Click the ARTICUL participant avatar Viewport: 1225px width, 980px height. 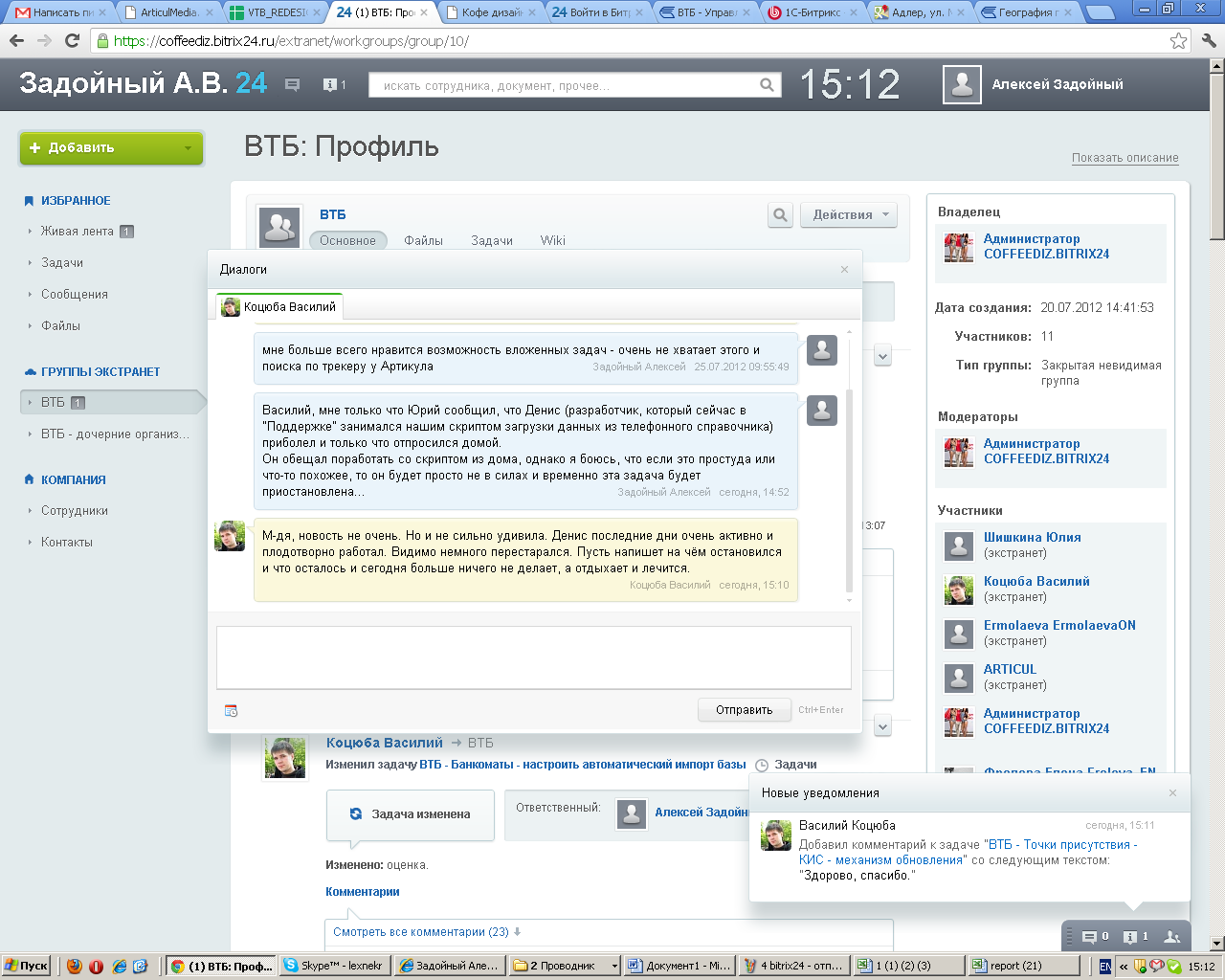click(x=959, y=678)
